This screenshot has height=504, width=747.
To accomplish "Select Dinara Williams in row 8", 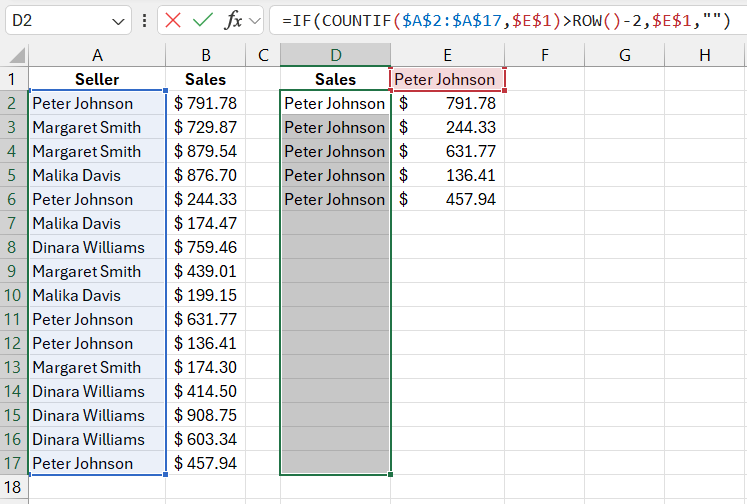I will [x=97, y=247].
